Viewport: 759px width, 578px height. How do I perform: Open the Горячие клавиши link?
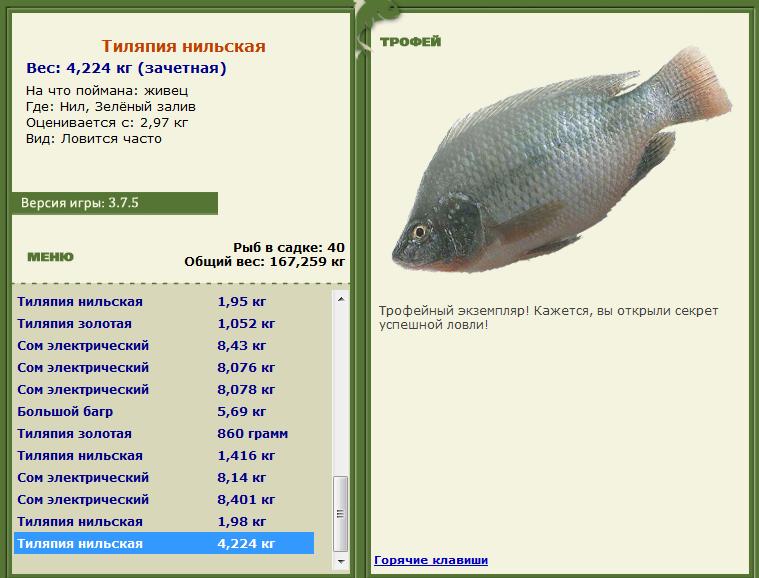click(431, 560)
